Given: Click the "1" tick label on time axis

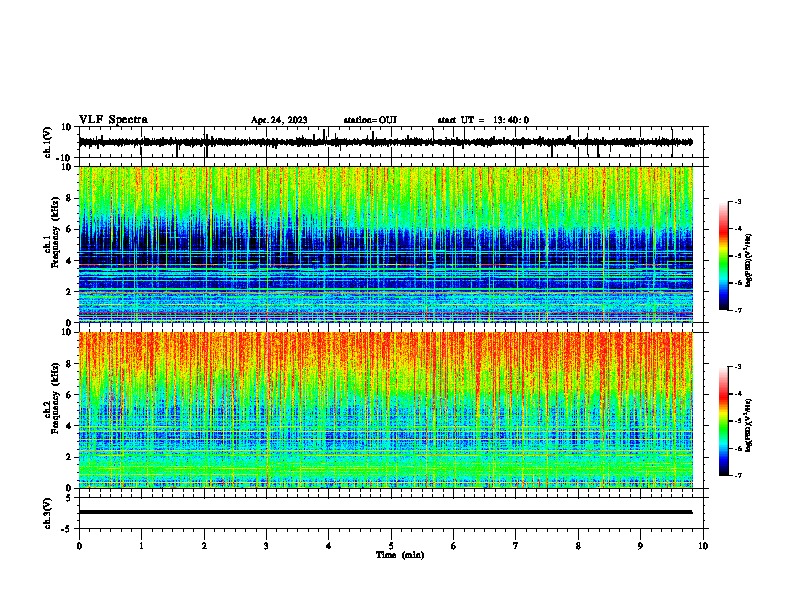Looking at the screenshot, I should 141,546.
